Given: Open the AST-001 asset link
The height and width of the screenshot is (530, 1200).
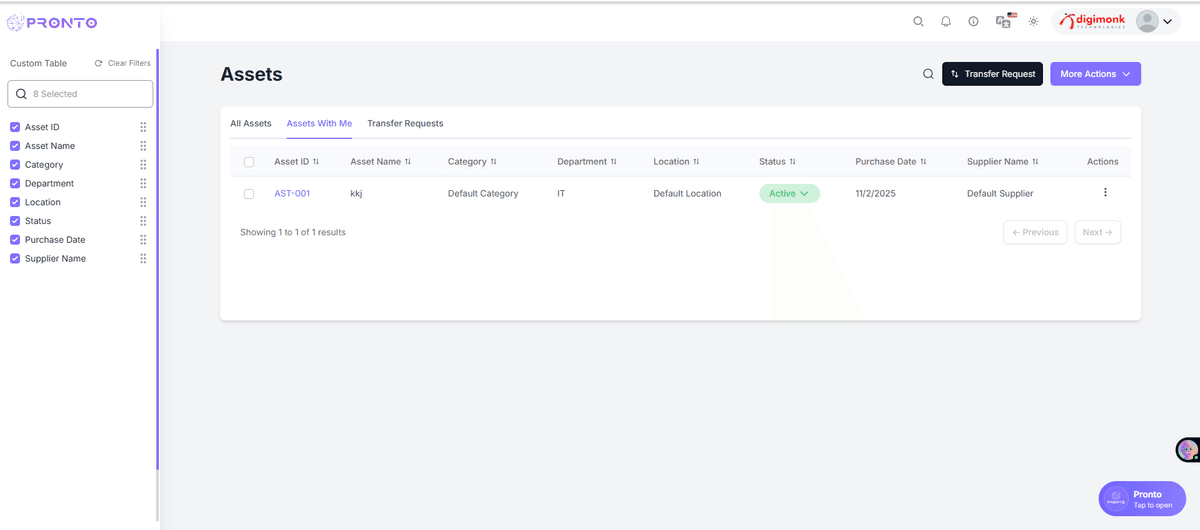Looking at the screenshot, I should [292, 194].
